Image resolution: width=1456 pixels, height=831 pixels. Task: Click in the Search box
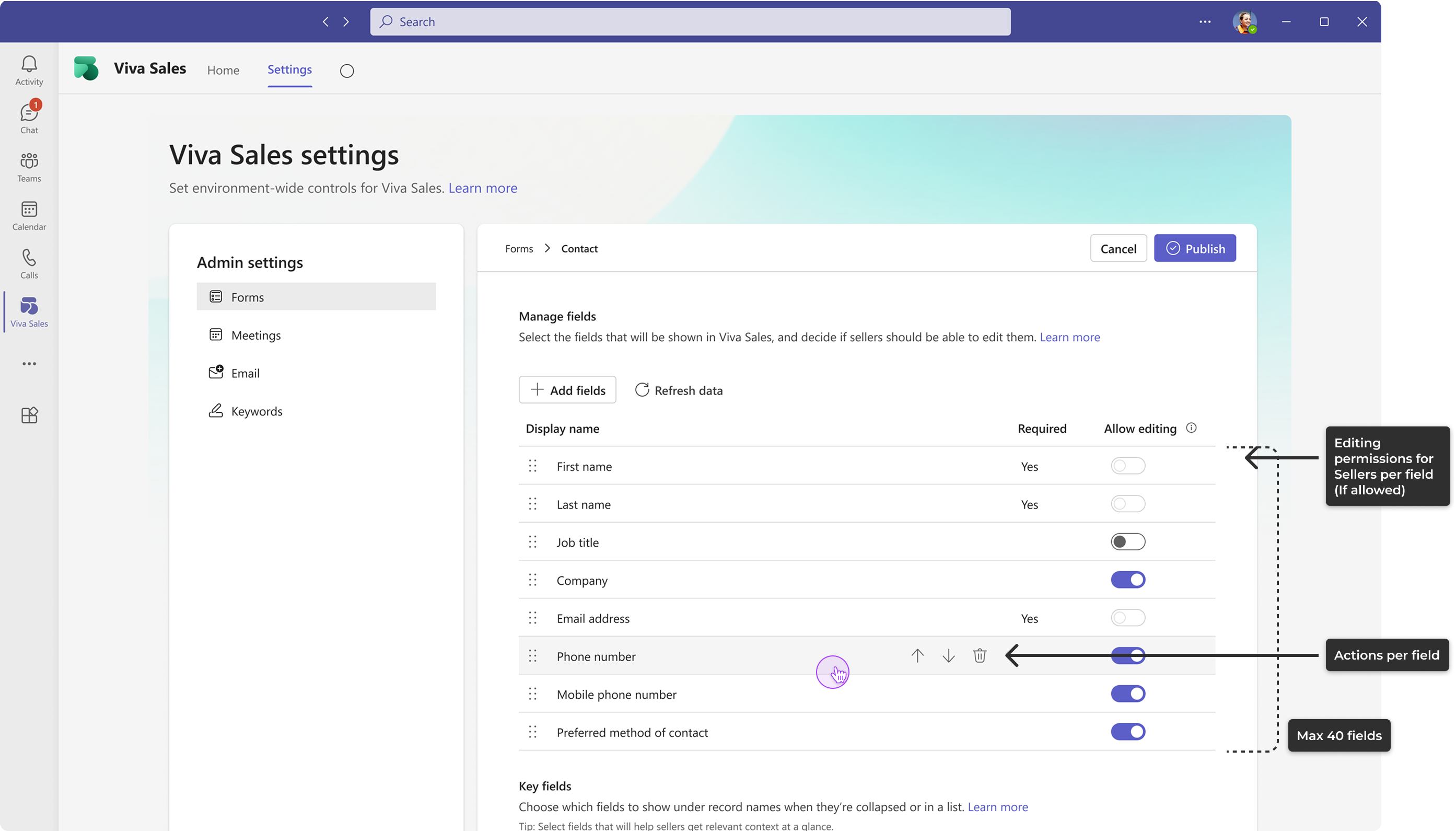point(690,21)
